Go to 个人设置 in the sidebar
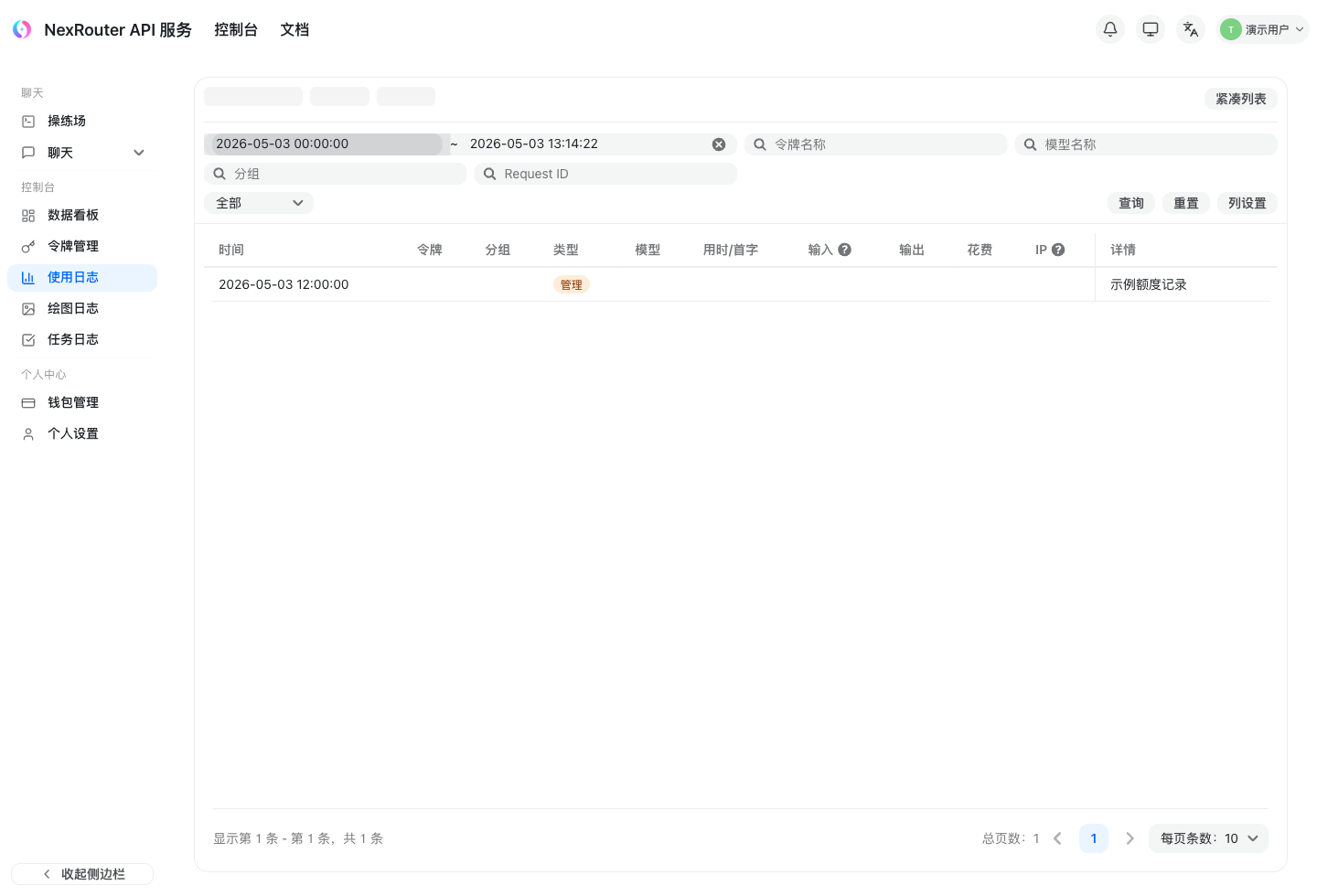Screen dimensions: 1317x896 click(82, 433)
